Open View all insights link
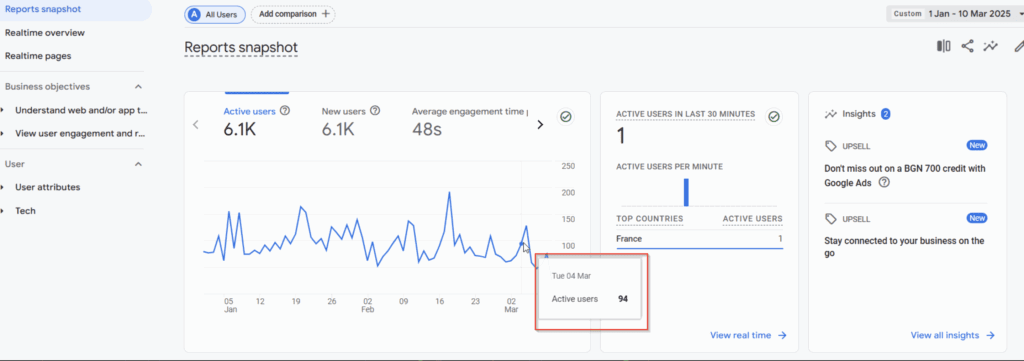 [x=953, y=336]
